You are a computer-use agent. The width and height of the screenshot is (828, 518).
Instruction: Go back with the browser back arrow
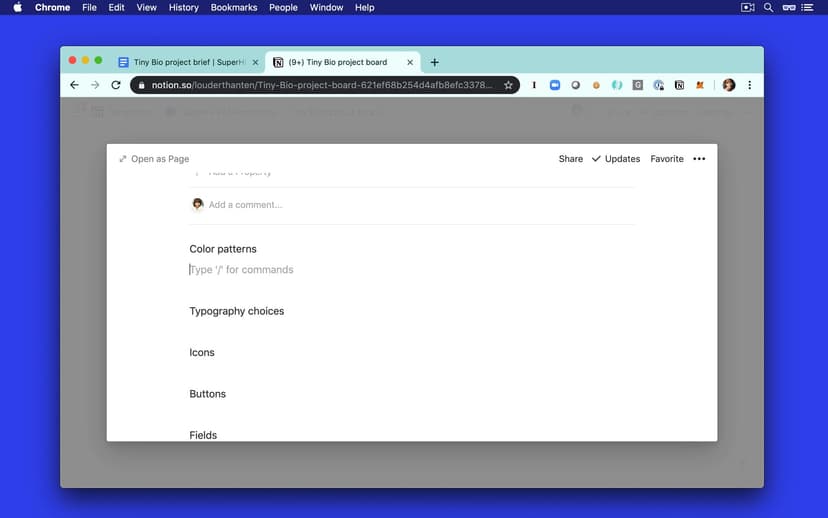pos(74,85)
